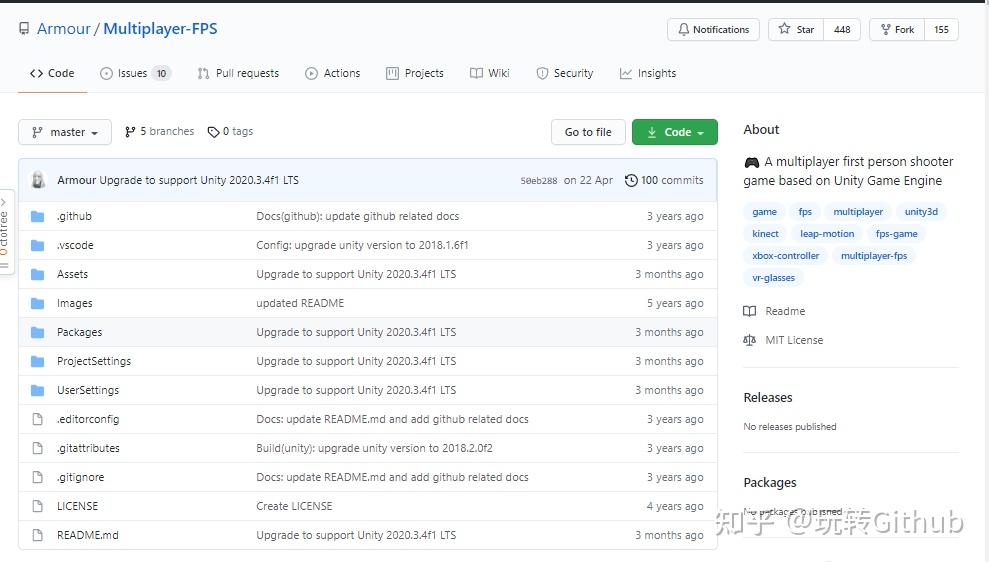Screen dimensions: 989x562
Task: Click the branches icon beside 5 branches
Action: coord(130,132)
